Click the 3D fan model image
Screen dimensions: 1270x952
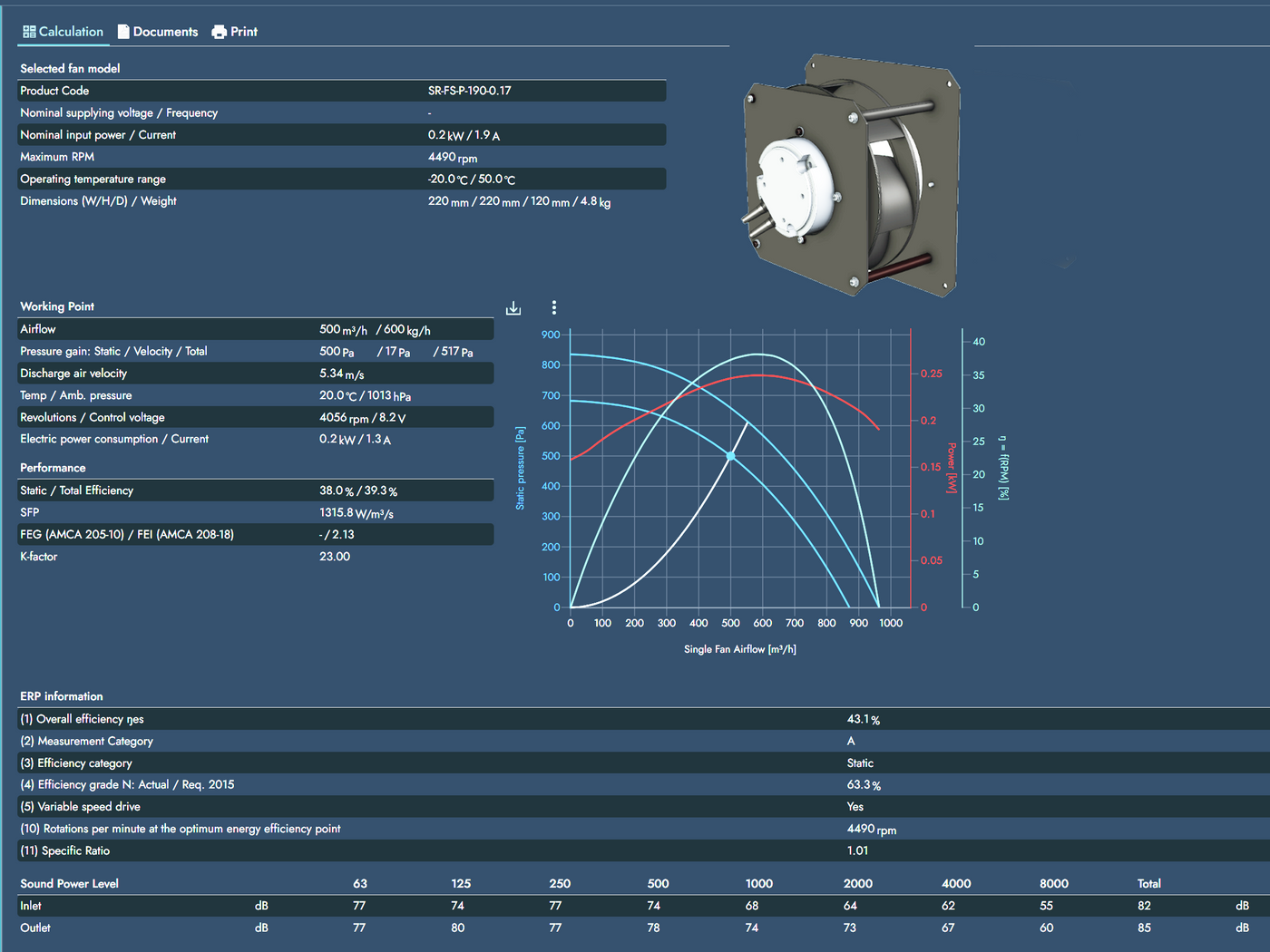(852, 175)
